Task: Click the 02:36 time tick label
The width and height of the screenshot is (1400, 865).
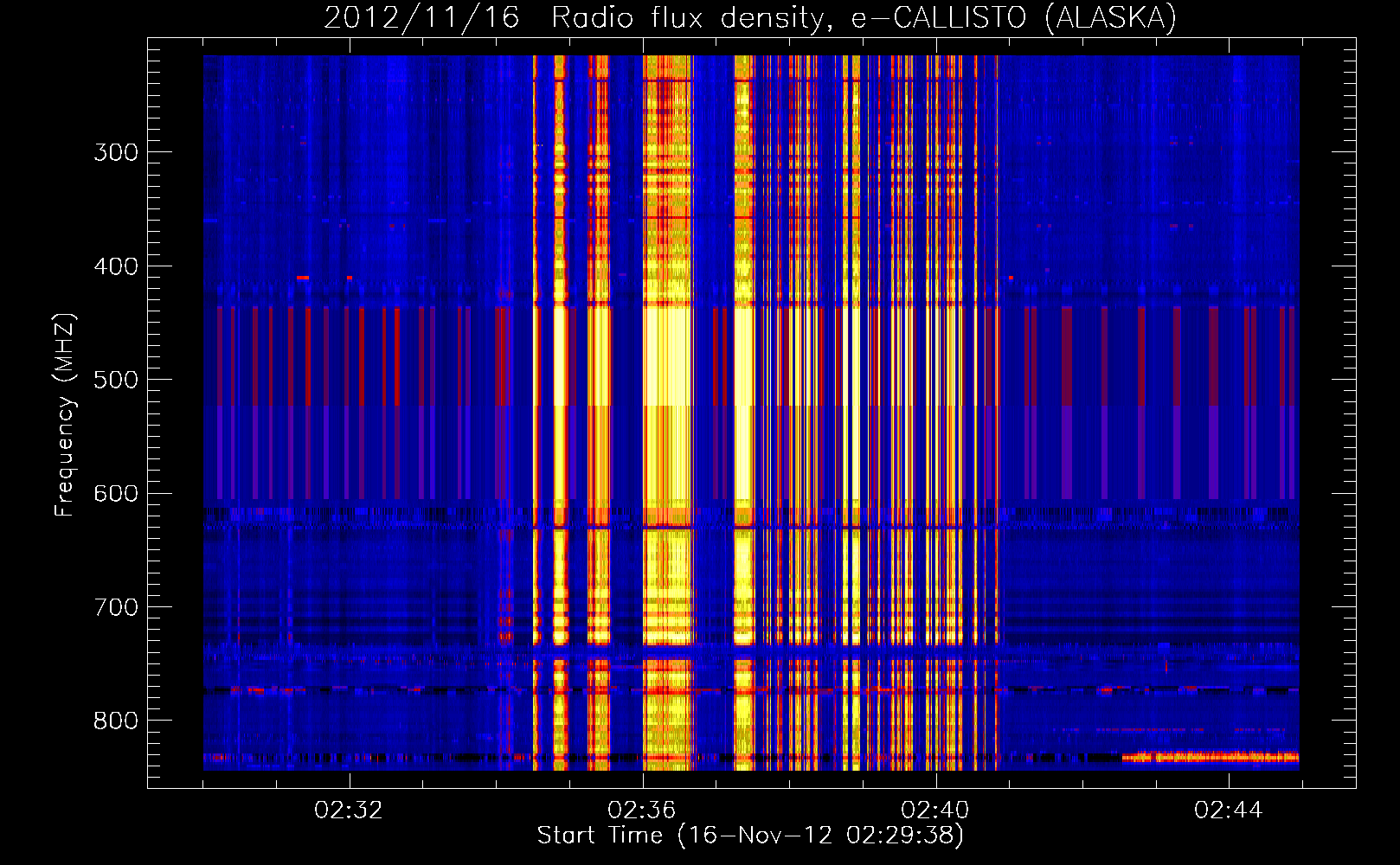Action: point(642,811)
